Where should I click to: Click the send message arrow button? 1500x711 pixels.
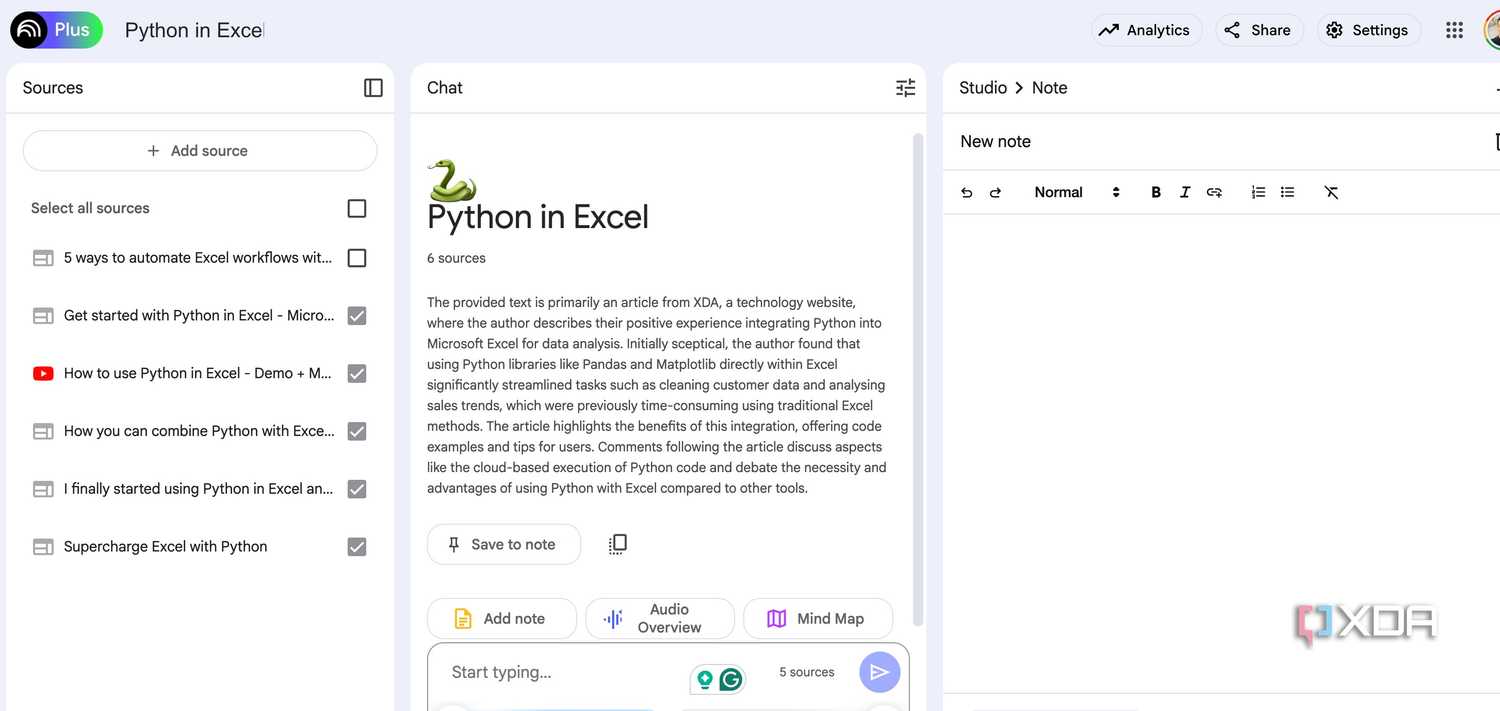tap(879, 672)
